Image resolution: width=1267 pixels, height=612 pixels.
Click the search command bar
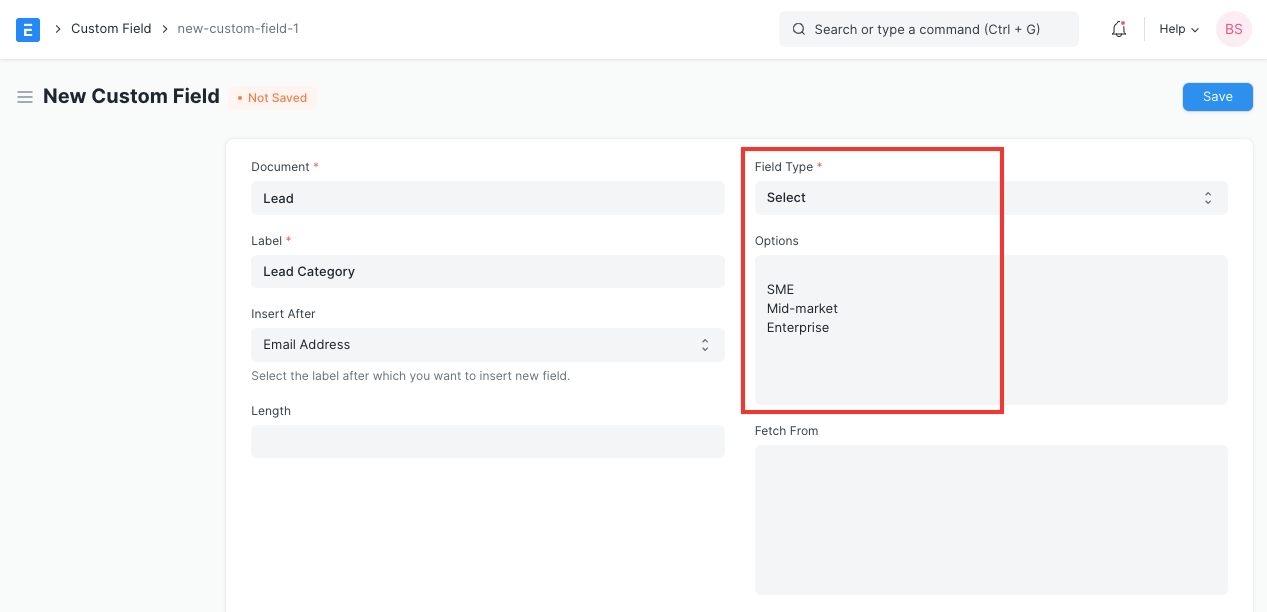point(928,29)
